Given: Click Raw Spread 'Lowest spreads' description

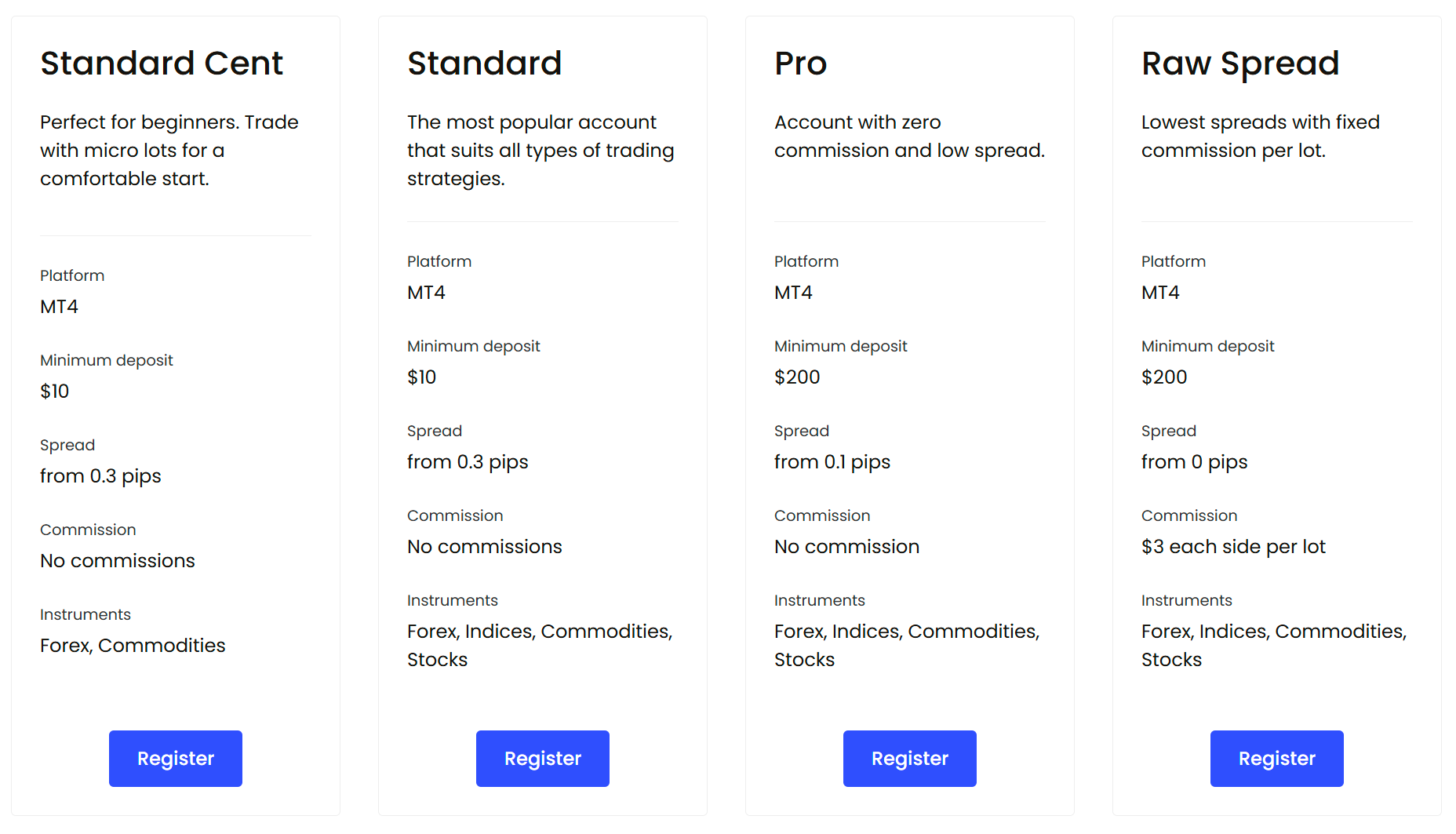Looking at the screenshot, I should [1260, 136].
